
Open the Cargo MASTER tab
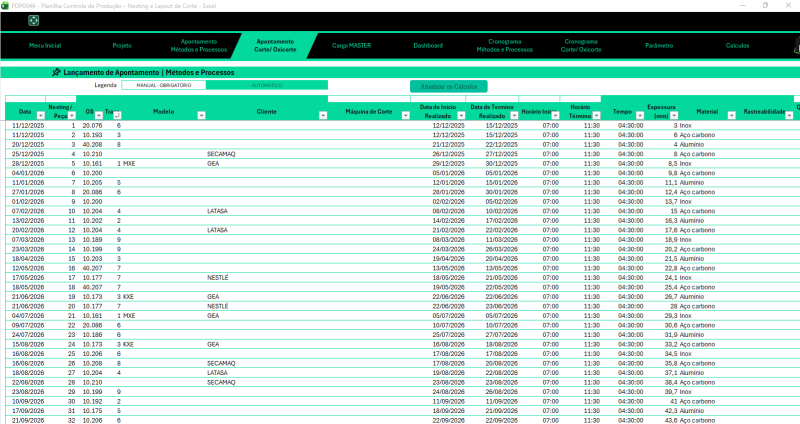point(352,46)
